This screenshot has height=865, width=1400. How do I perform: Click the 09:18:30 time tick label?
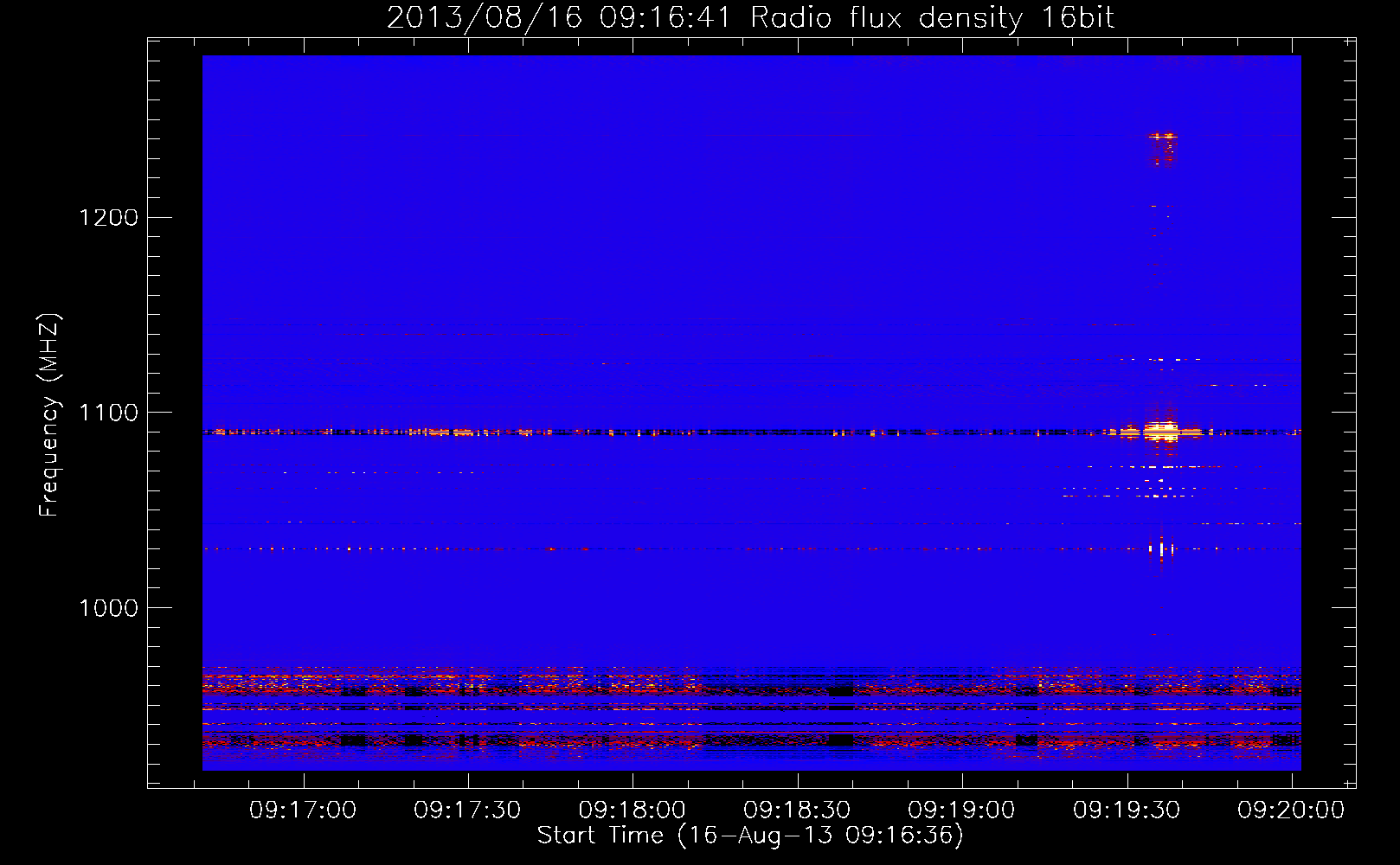(797, 810)
